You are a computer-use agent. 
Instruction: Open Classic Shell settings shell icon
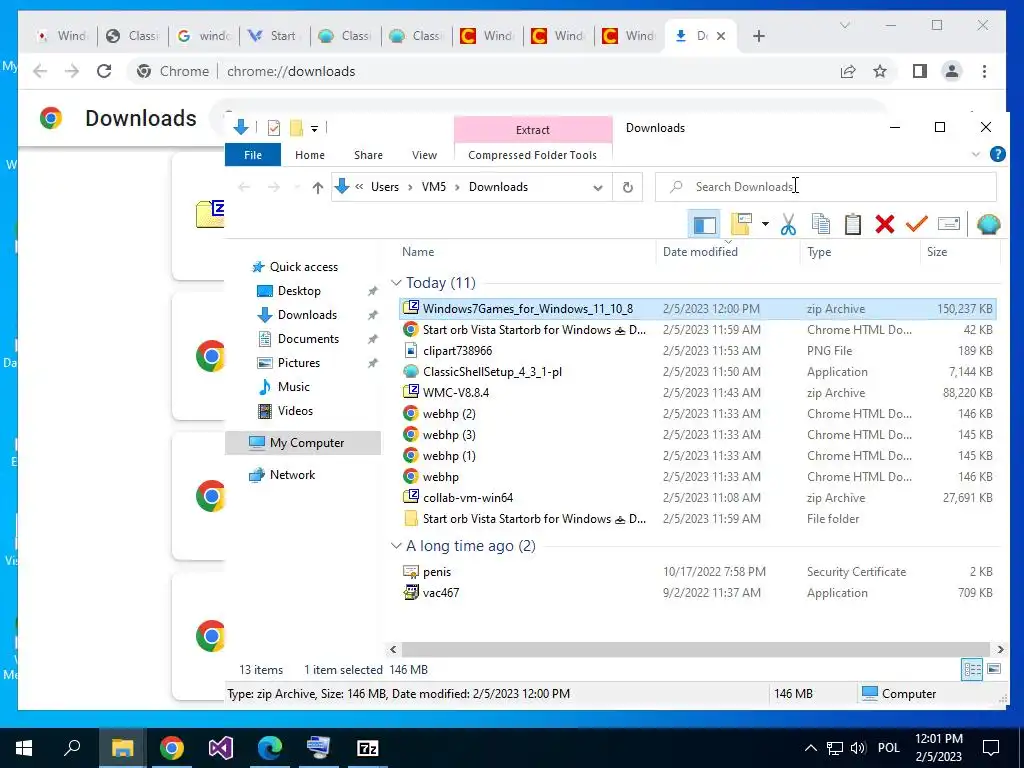click(988, 224)
